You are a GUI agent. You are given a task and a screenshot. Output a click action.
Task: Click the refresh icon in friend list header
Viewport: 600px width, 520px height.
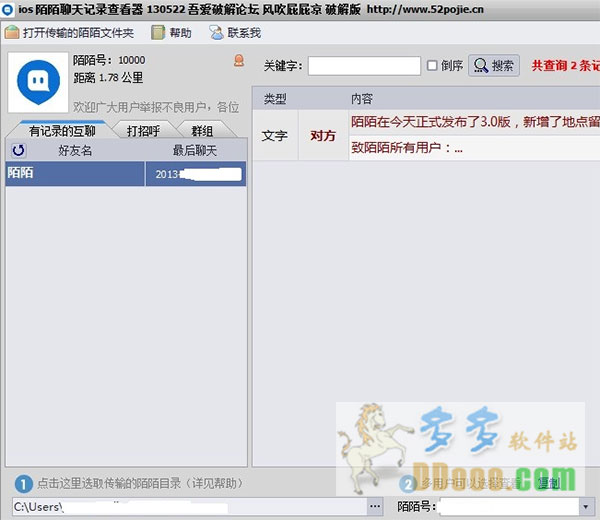click(x=18, y=150)
